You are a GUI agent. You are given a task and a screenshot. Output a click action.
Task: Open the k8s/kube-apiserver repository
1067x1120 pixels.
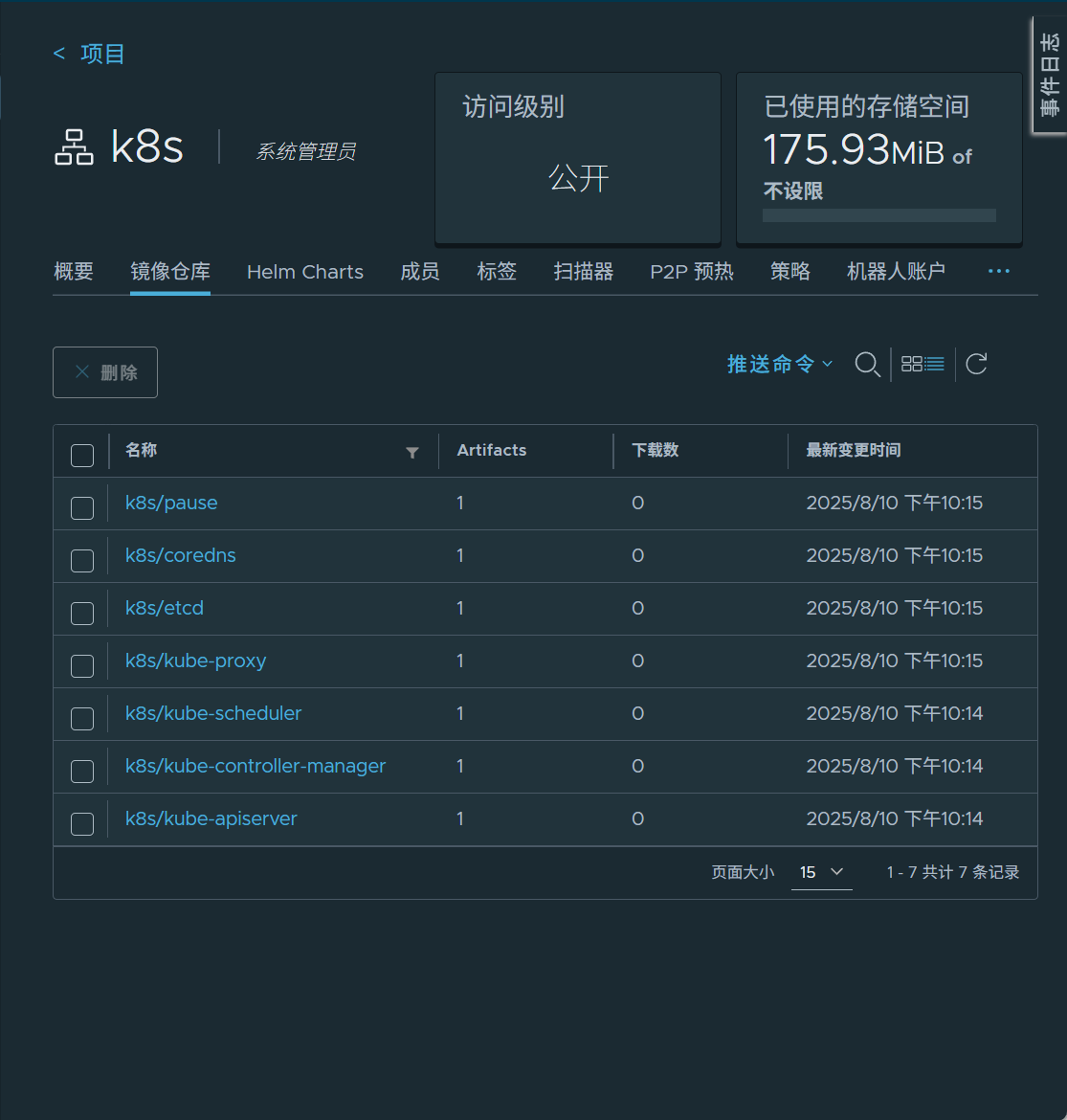click(x=211, y=818)
